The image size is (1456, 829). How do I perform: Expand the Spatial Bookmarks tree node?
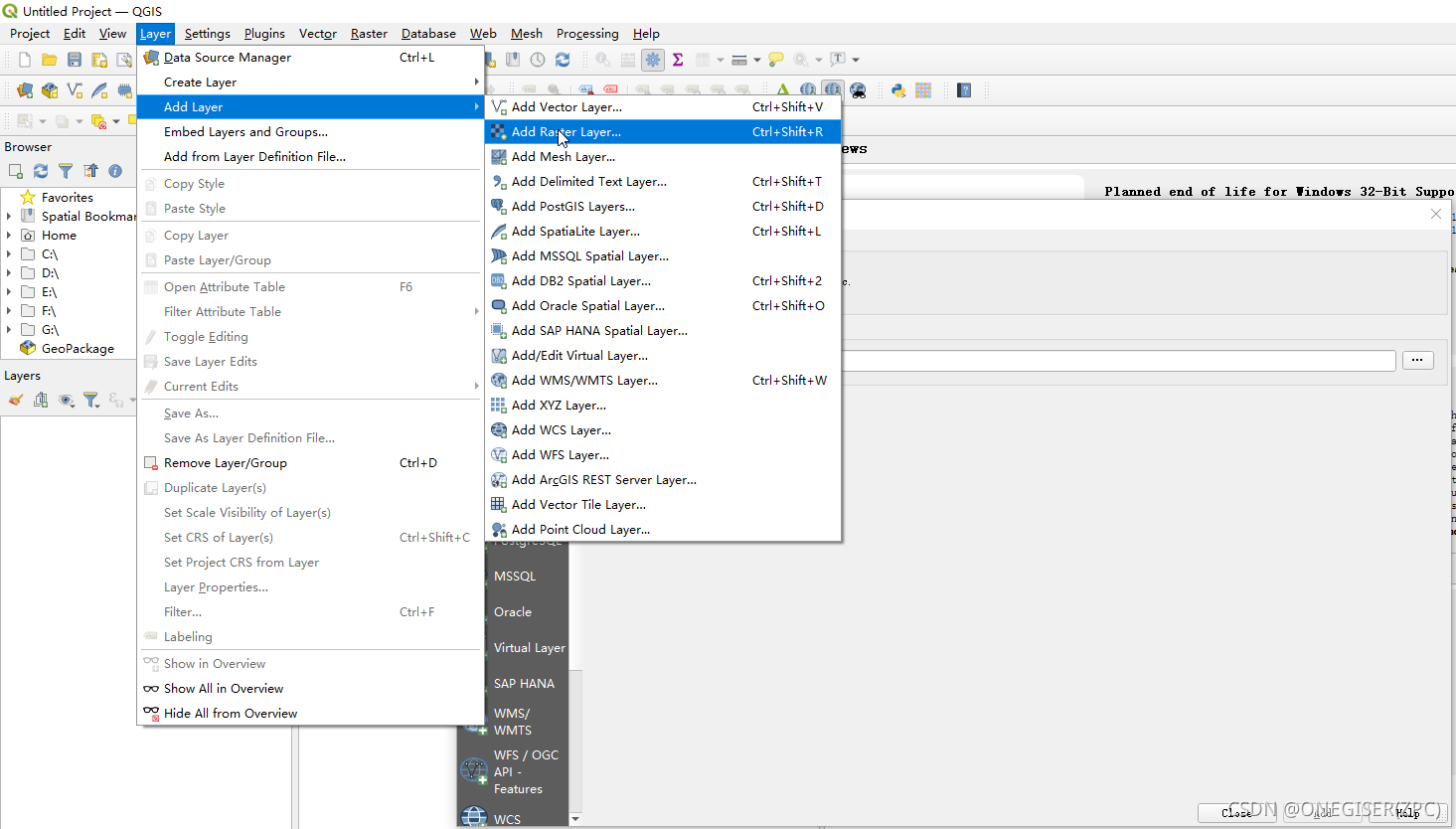pyautogui.click(x=9, y=216)
